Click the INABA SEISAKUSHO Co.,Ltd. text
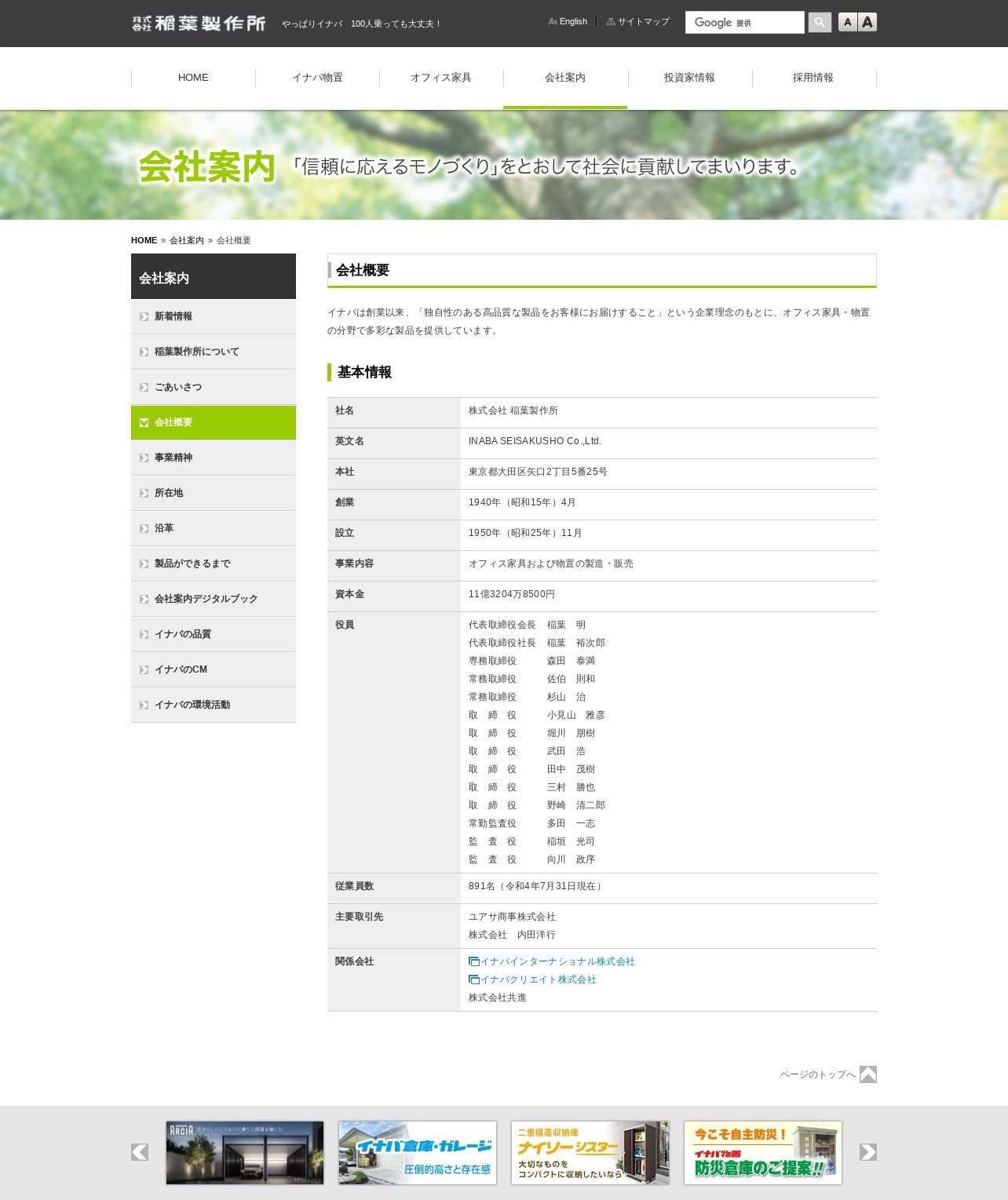Viewport: 1008px width, 1200px height. pyautogui.click(x=535, y=441)
